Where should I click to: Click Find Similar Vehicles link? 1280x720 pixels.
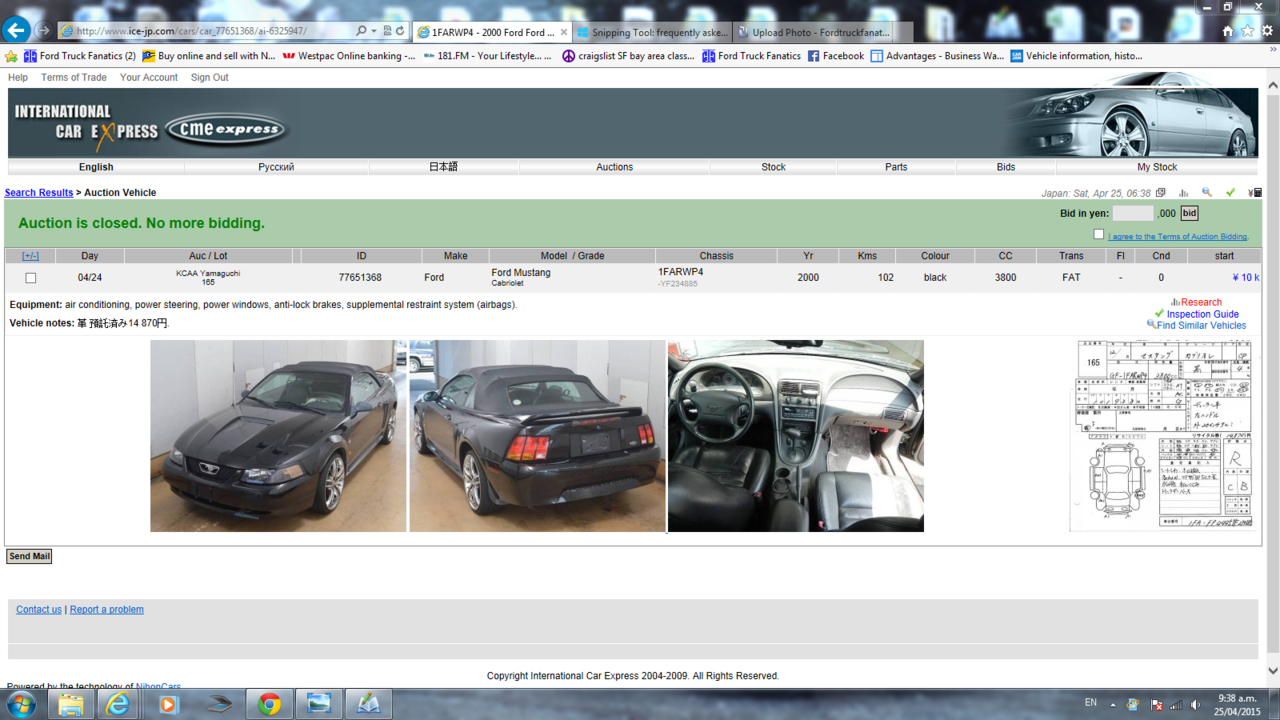point(1201,326)
